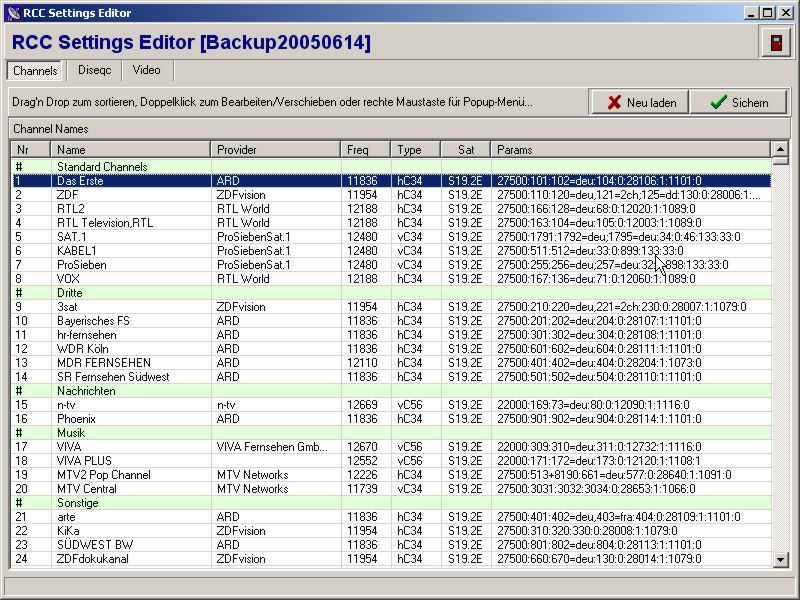
Task: Open the Diseqc tab
Action: 94,70
